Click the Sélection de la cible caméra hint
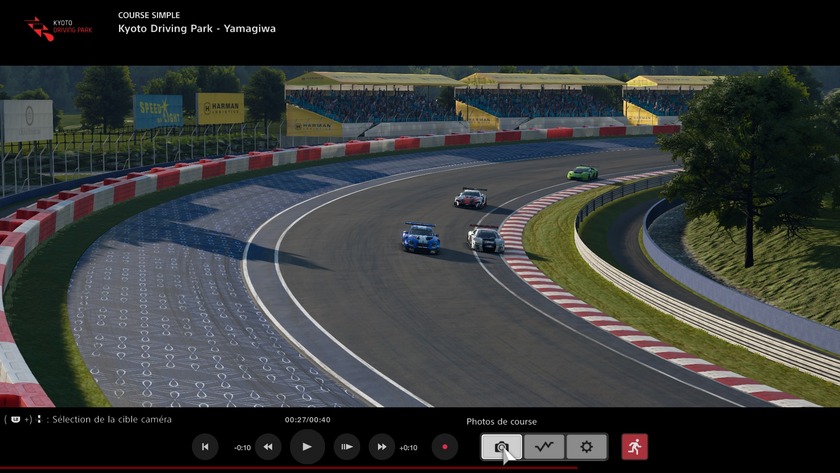 [x=111, y=420]
